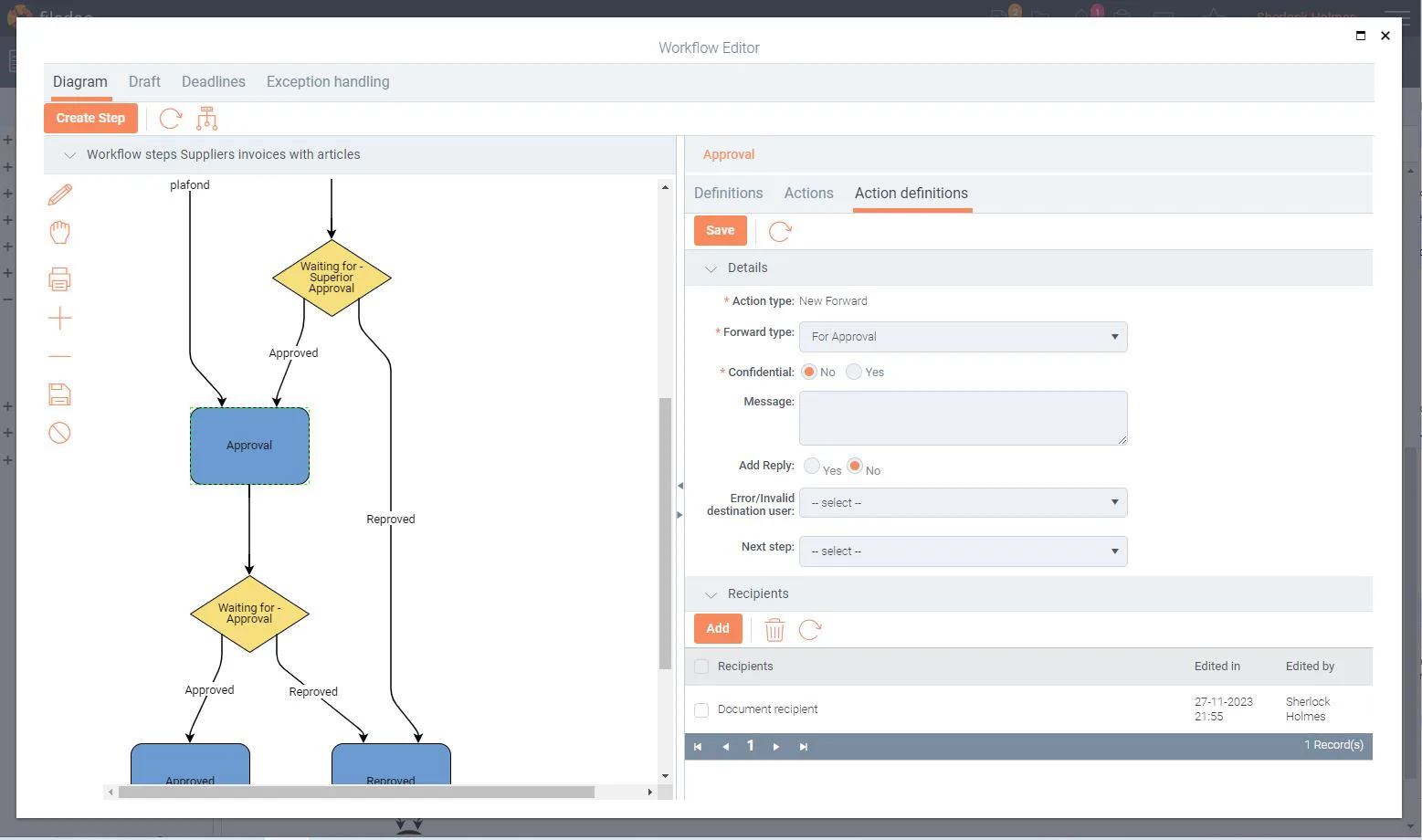Open the Next step dropdown
Screen dimensions: 1422x840
click(963, 551)
